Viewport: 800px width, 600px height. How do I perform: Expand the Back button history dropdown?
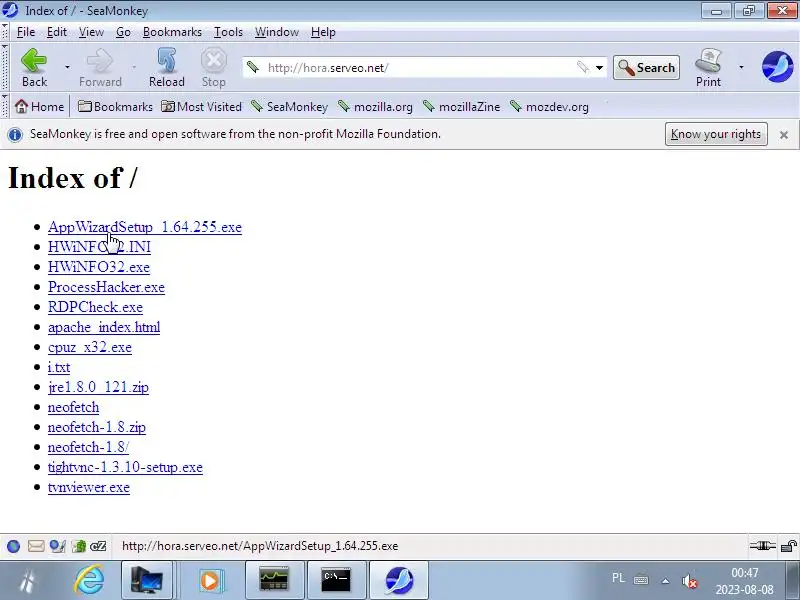(67, 67)
